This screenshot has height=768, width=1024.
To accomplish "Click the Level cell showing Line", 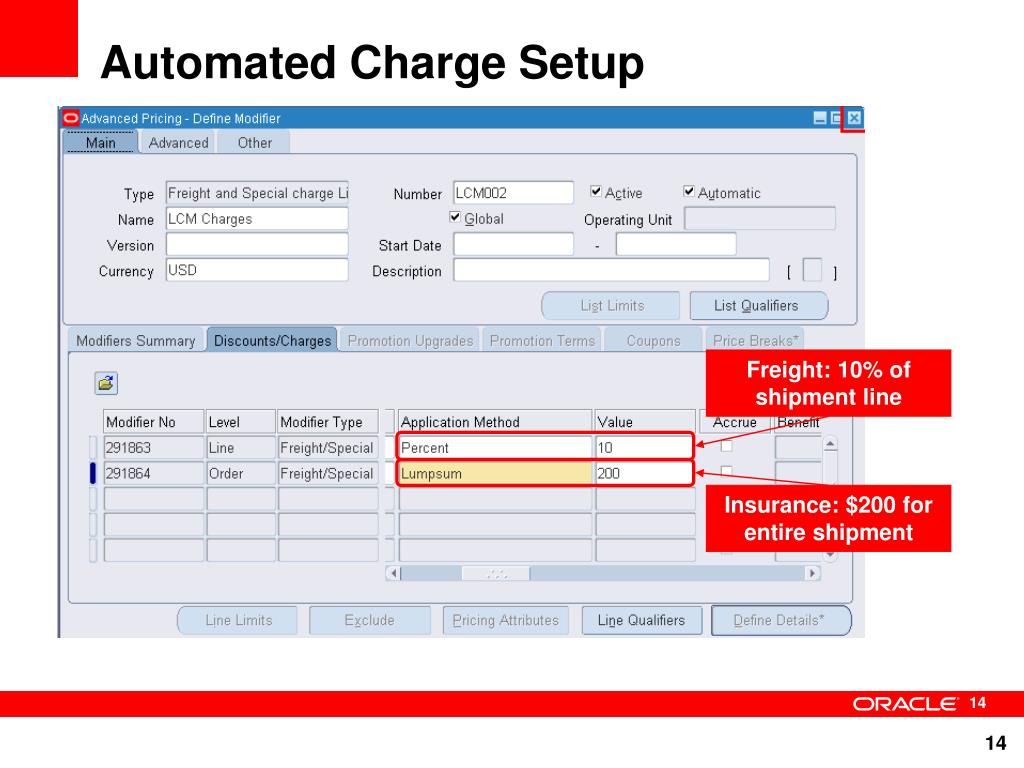I will tap(240, 448).
